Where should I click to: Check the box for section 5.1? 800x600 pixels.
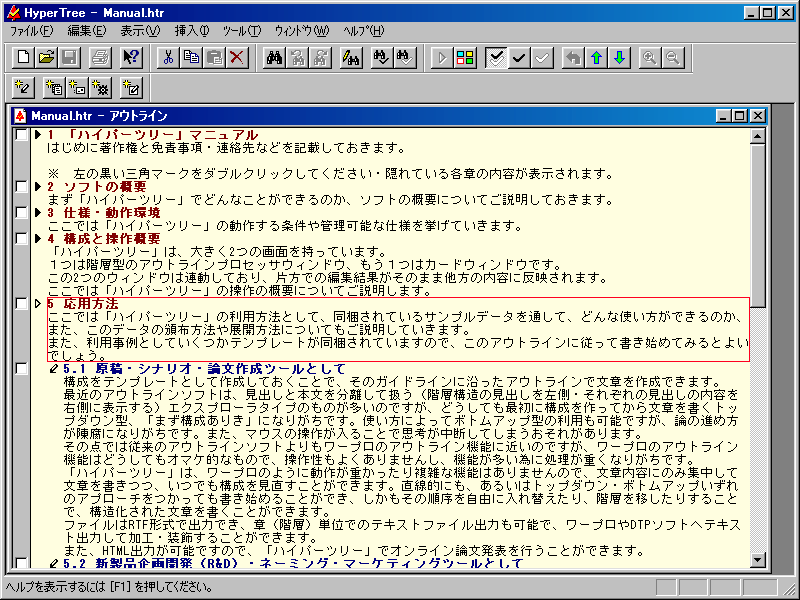coord(21,368)
